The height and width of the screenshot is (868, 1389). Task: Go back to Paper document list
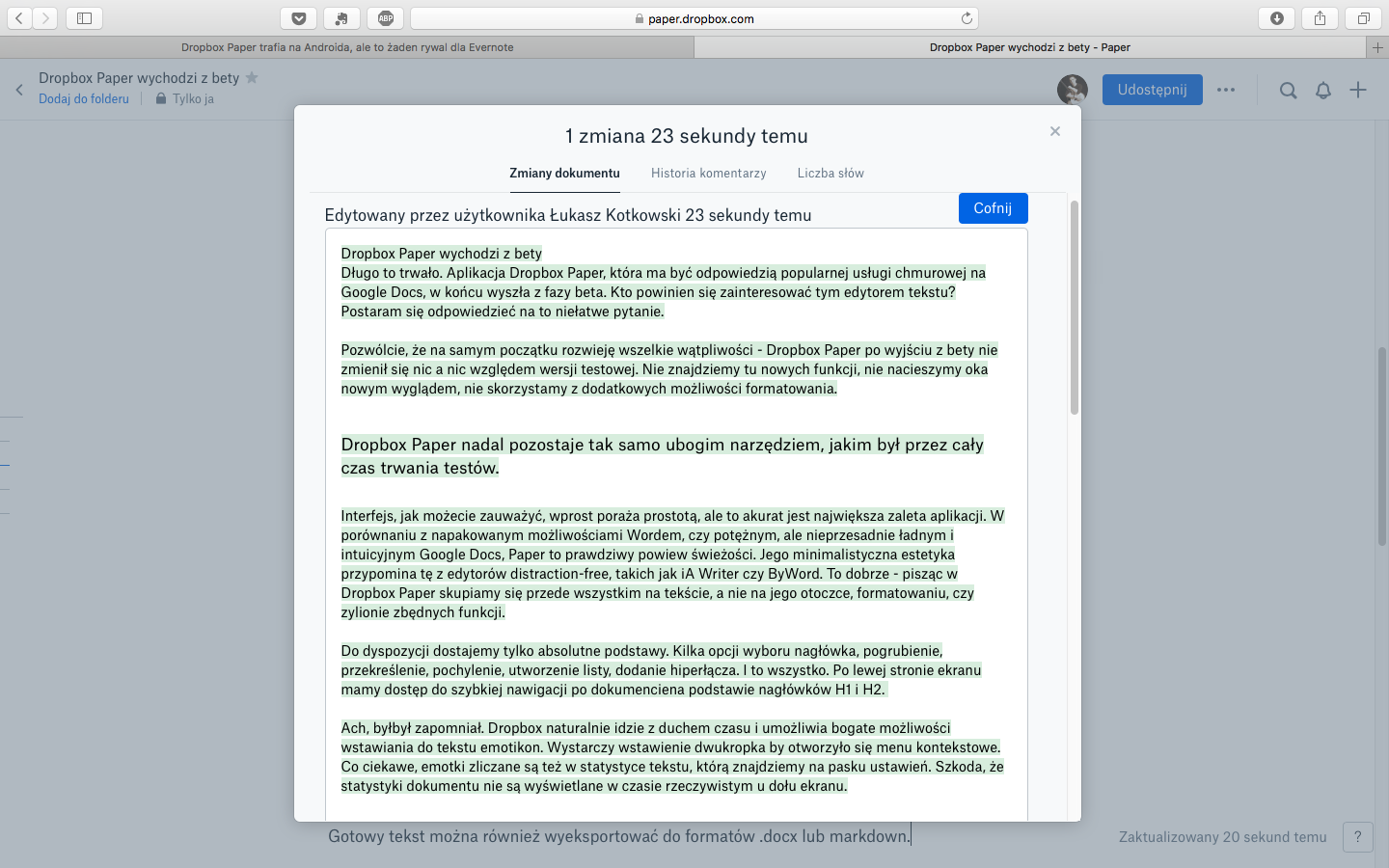point(19,90)
